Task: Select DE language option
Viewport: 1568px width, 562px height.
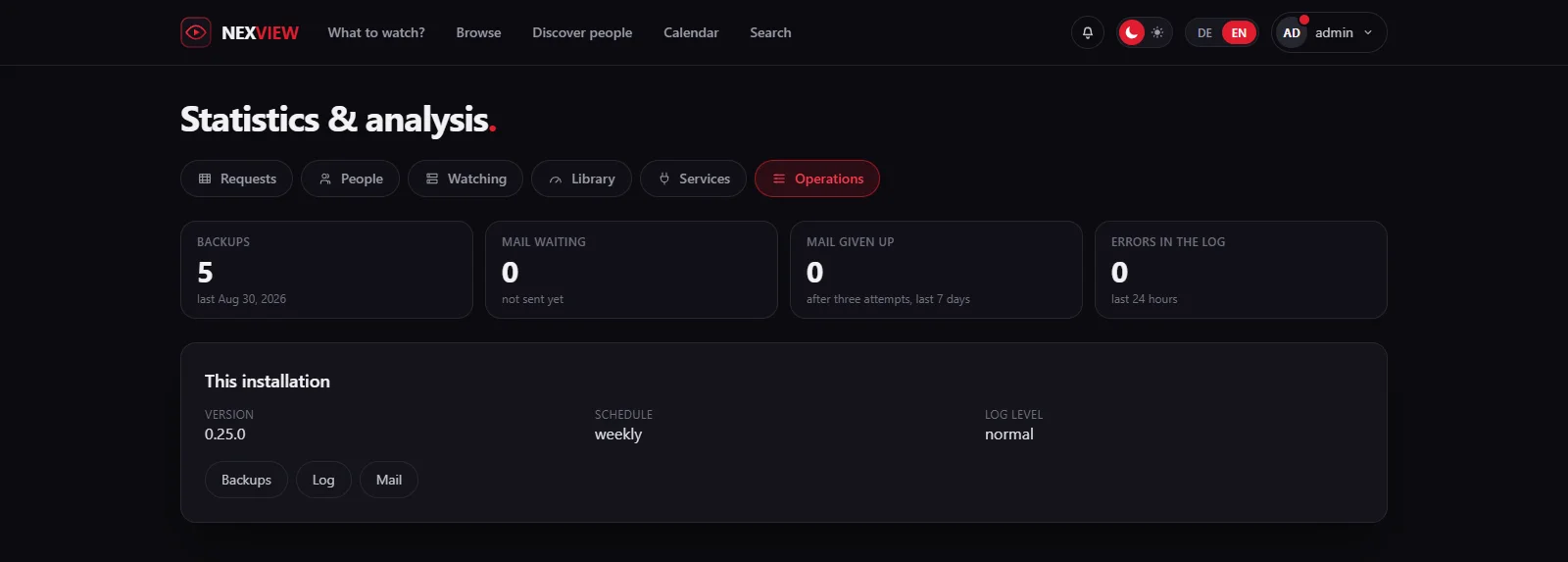Action: tap(1204, 32)
